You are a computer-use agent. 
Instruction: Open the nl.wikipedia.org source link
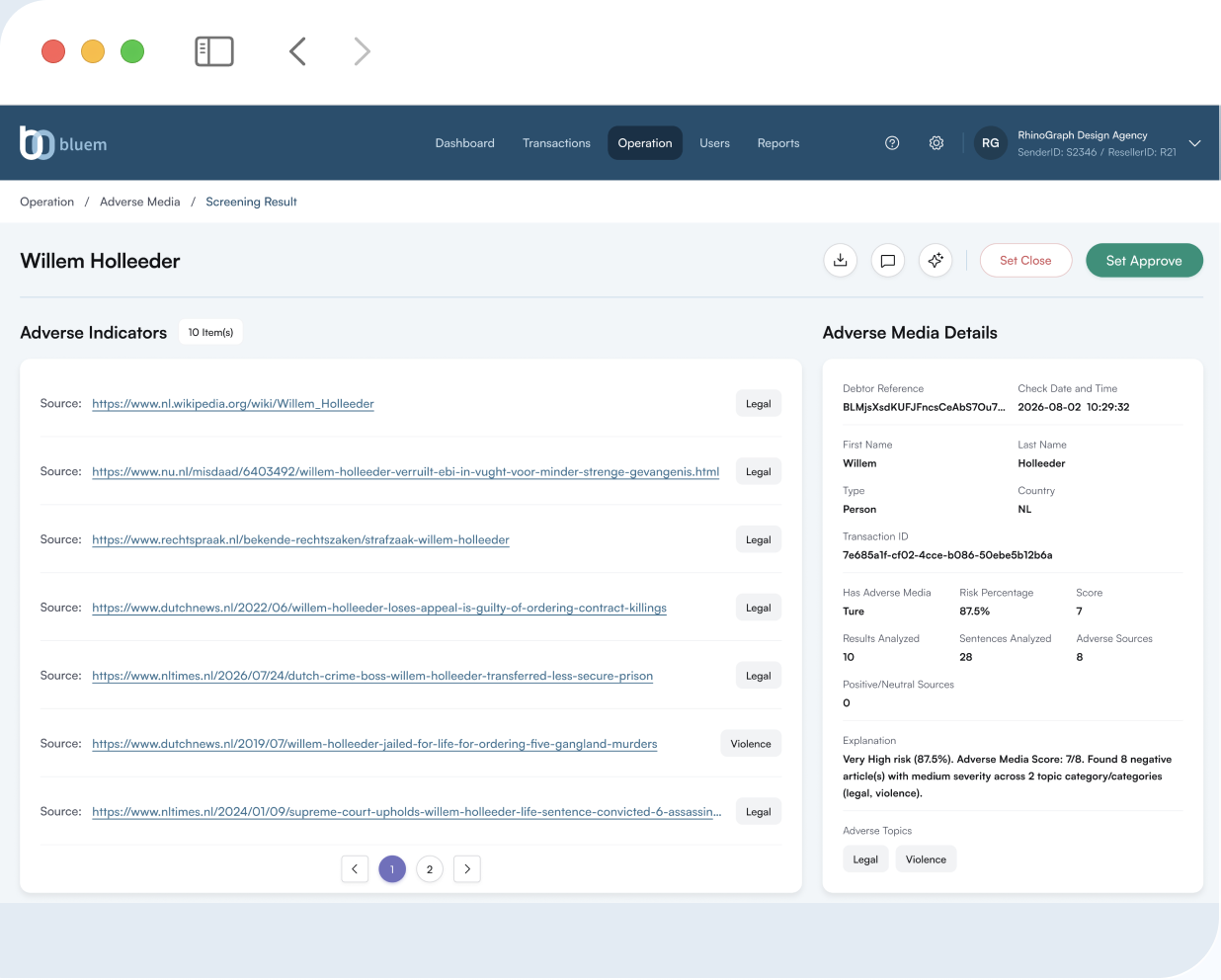233,404
